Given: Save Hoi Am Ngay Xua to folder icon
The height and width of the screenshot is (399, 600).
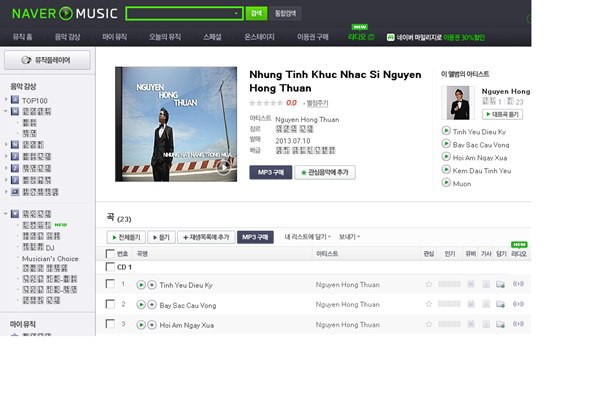Looking at the screenshot, I should [x=501, y=324].
